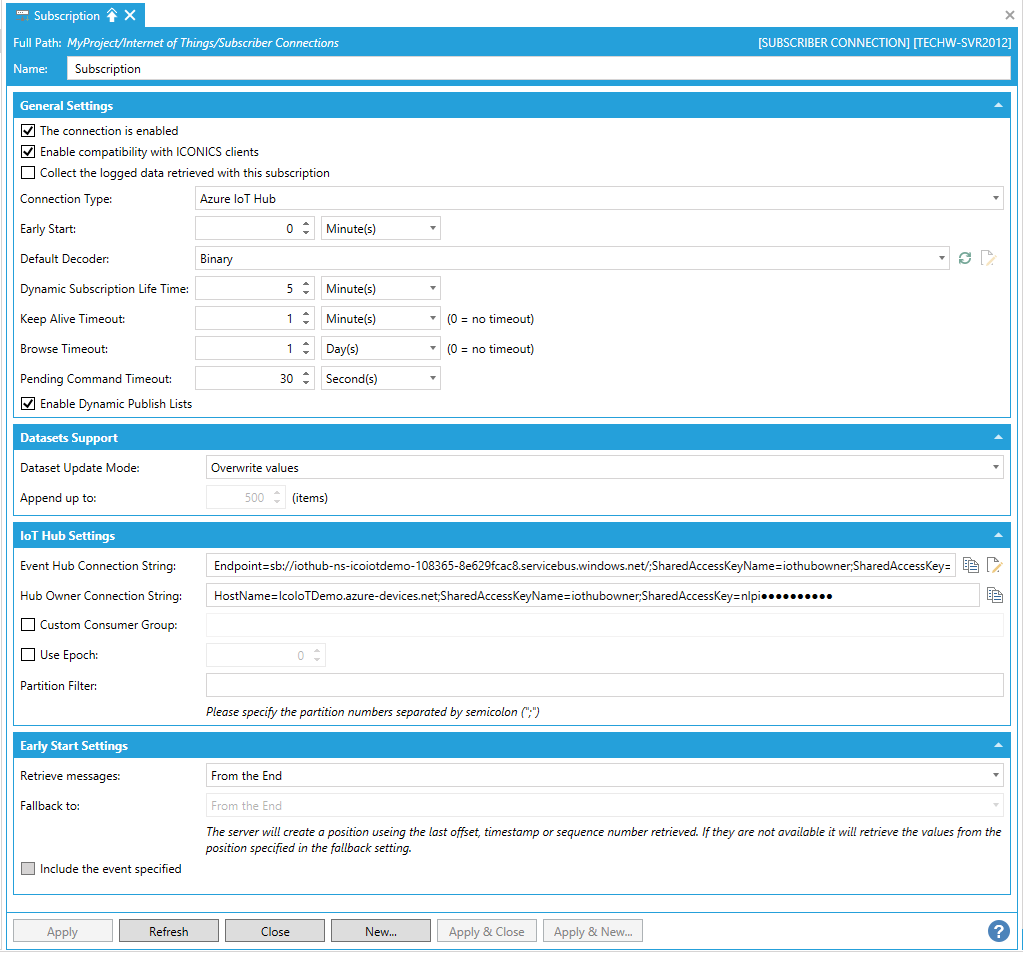Copy the Hub Owner Connection String
Screen dimensions: 1023x955
[x=994, y=595]
